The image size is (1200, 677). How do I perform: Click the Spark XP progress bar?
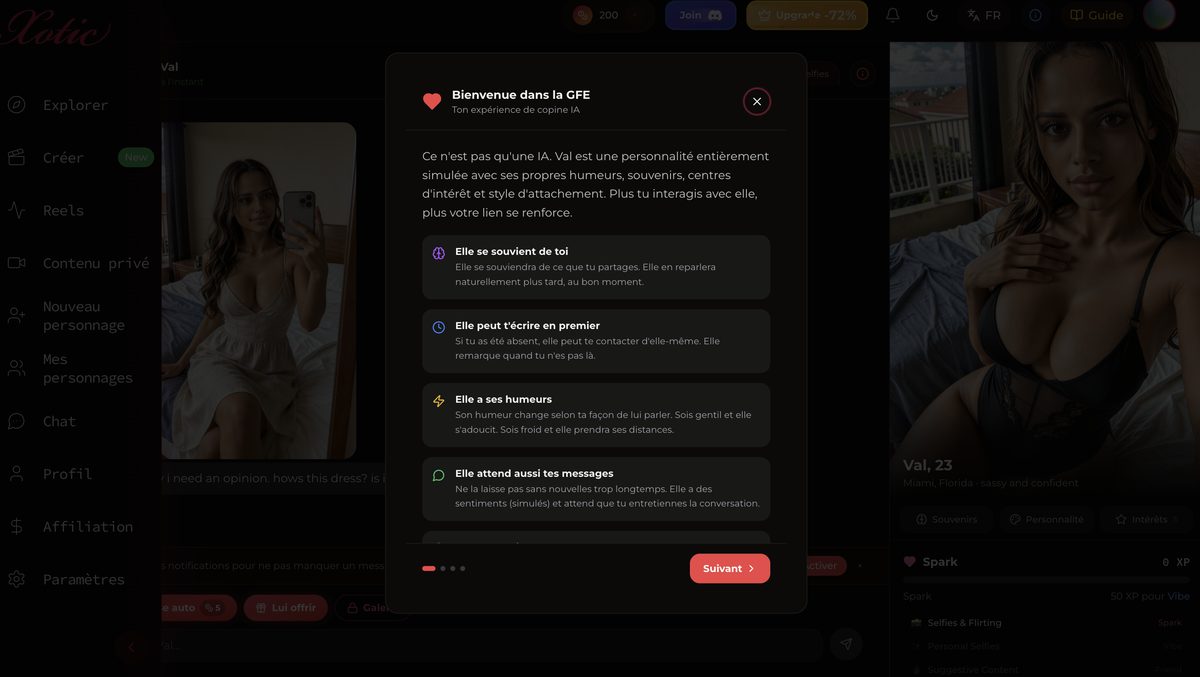(1046, 579)
